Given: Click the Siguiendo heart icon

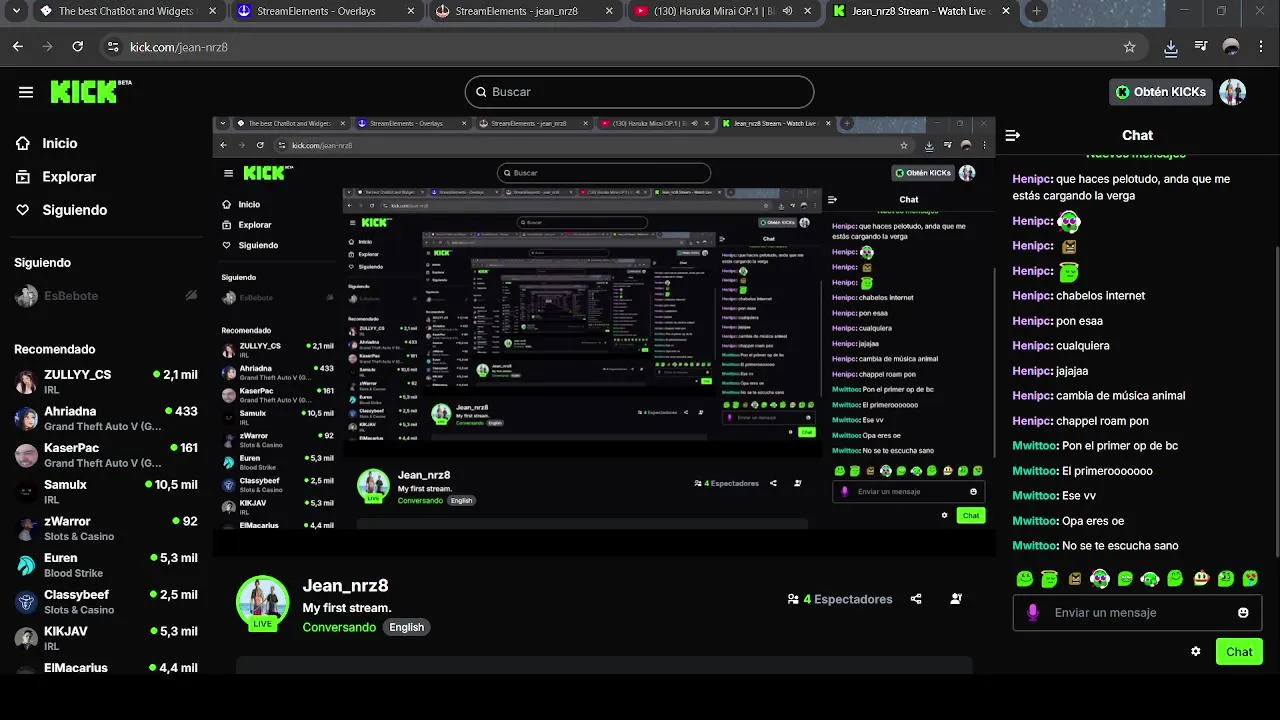Looking at the screenshot, I should pyautogui.click(x=23, y=210).
